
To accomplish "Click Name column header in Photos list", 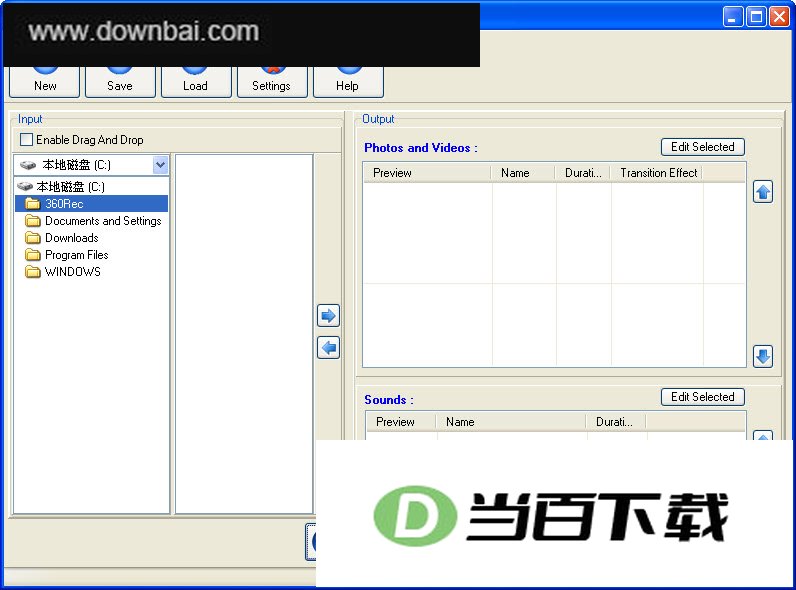I will tap(523, 173).
